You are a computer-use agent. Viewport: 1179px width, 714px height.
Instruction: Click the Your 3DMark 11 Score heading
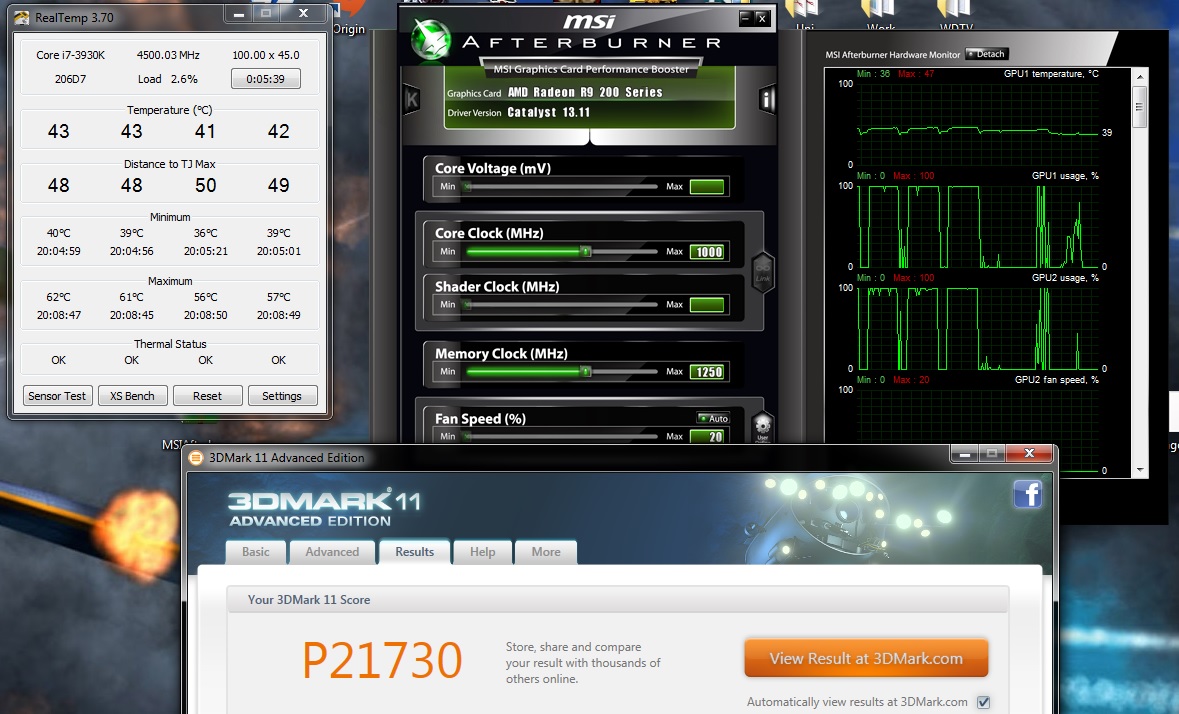[309, 600]
